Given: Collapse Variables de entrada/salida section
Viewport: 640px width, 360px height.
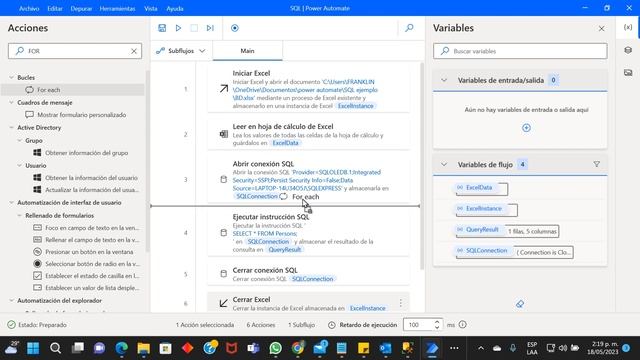Looking at the screenshot, I should (x=444, y=80).
